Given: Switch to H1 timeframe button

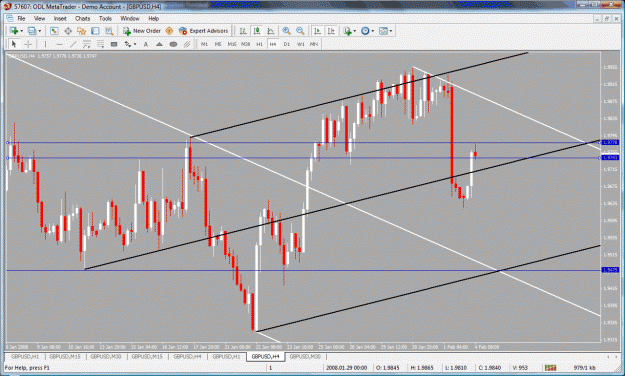Looking at the screenshot, I should click(259, 44).
